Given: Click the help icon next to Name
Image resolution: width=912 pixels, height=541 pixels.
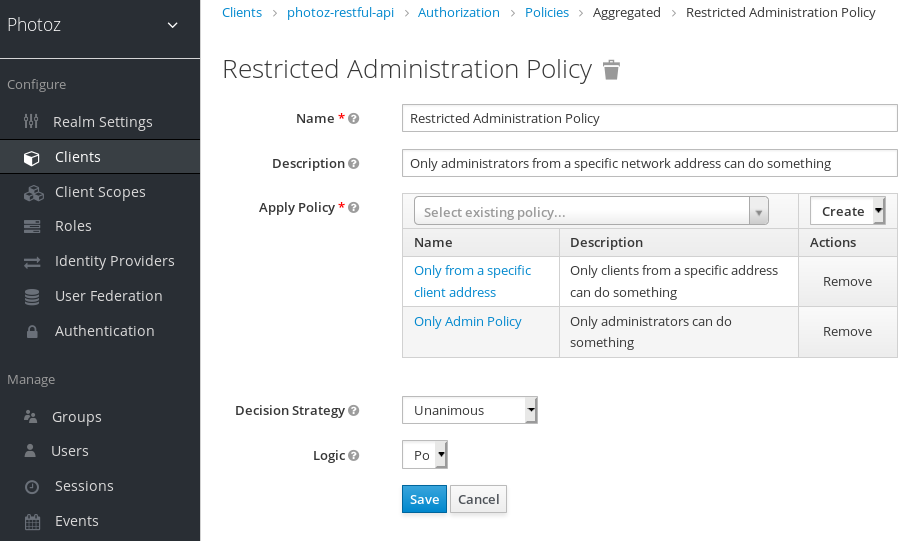Looking at the screenshot, I should (x=354, y=119).
